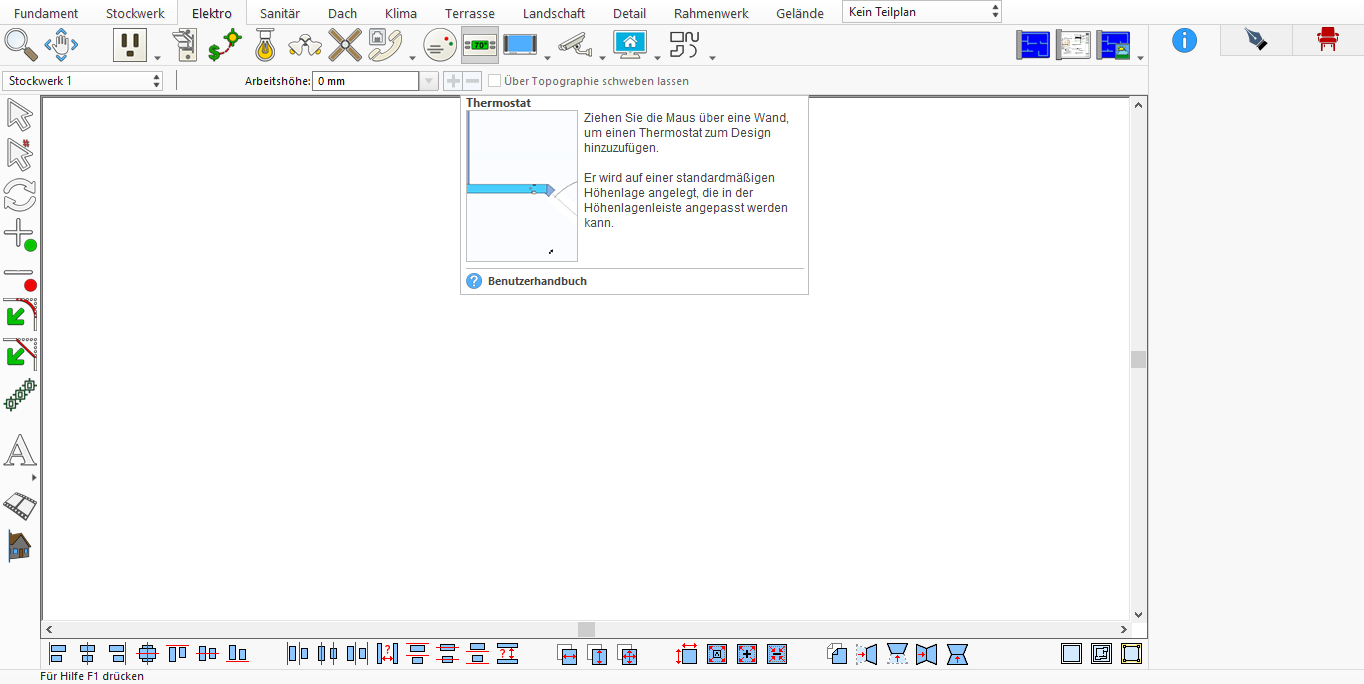Click the vertical scrollbar thumb
This screenshot has width=1364, height=684.
1138,359
